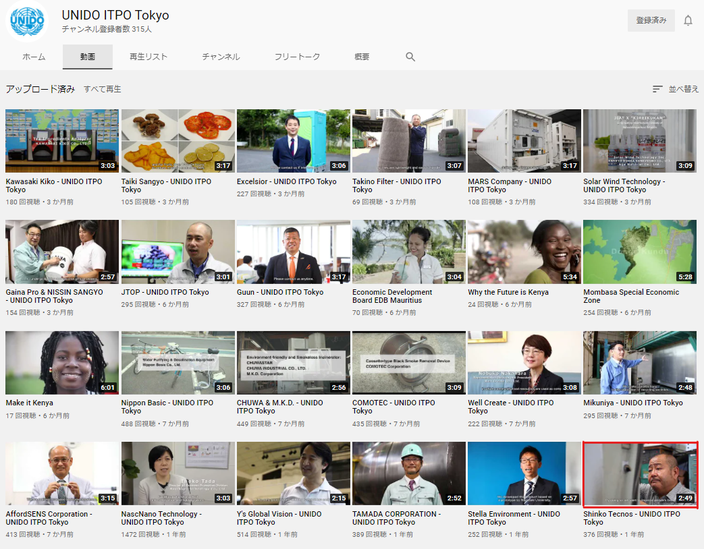Open the アップロード済み uploads heading
Screen dimensions: 704x549
(40, 89)
